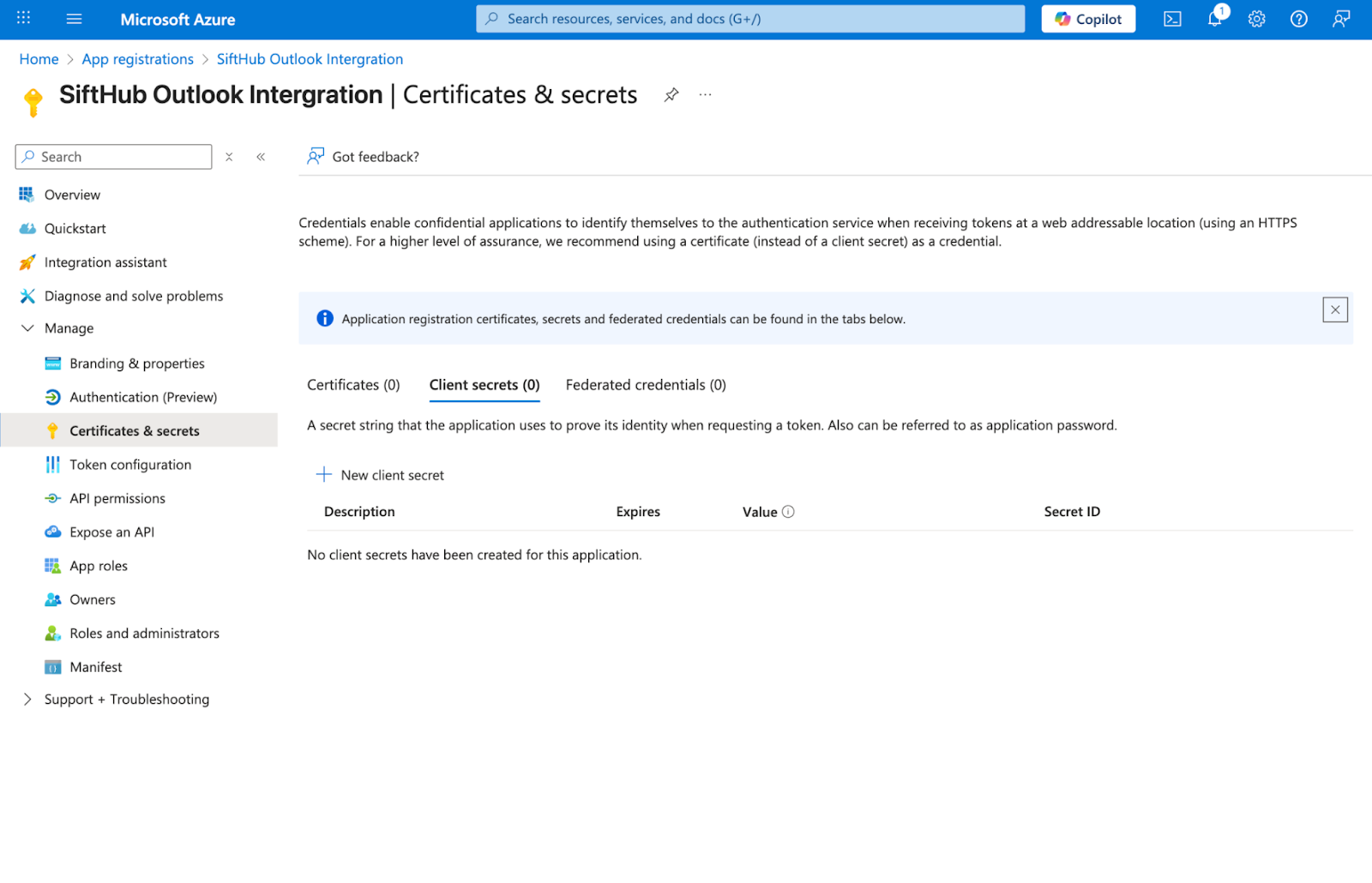Viewport: 1372px width, 883px height.
Task: Open Cloud Shell terminal icon
Action: 1172,19
